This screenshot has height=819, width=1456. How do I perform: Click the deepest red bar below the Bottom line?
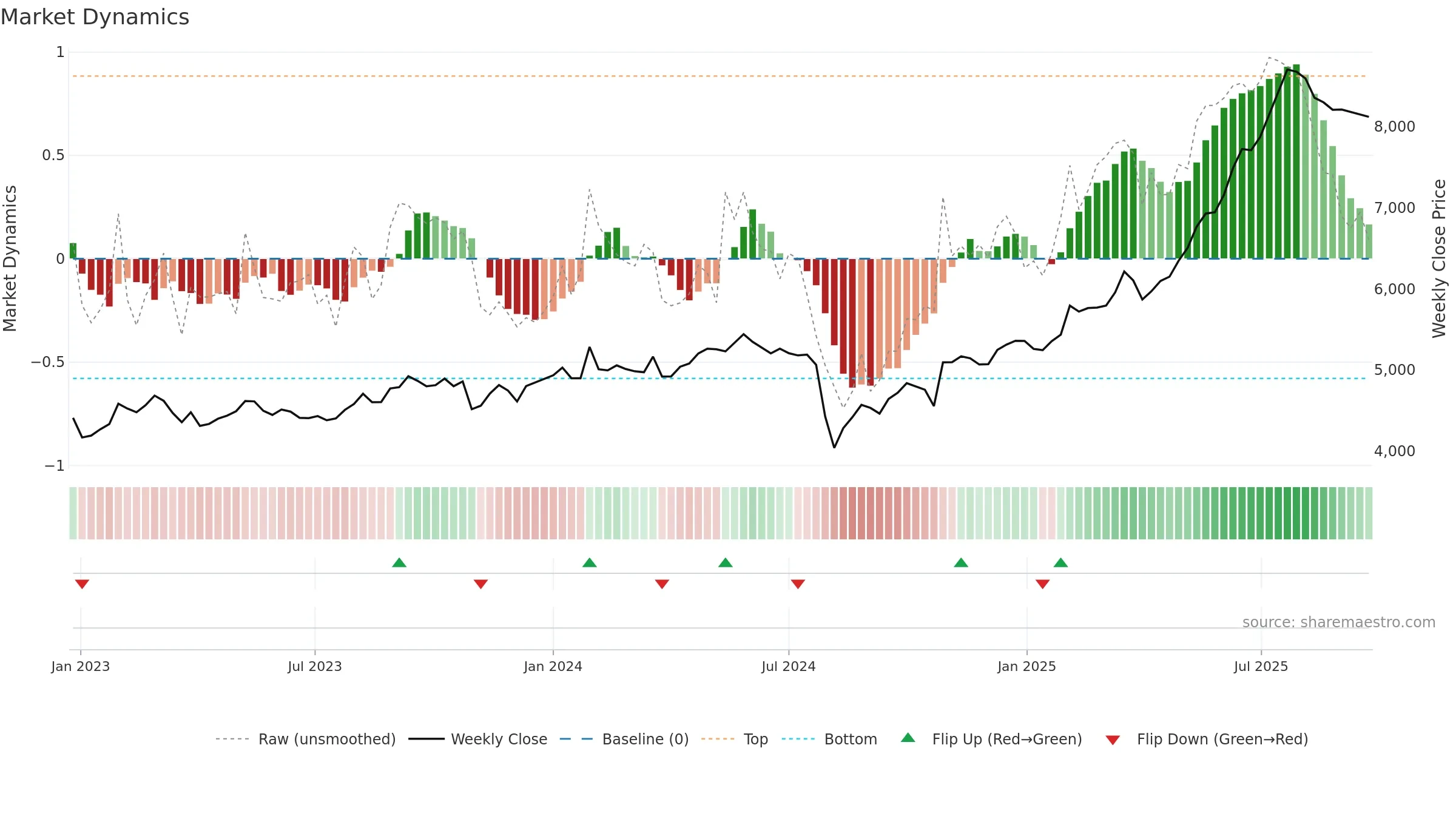click(x=852, y=323)
